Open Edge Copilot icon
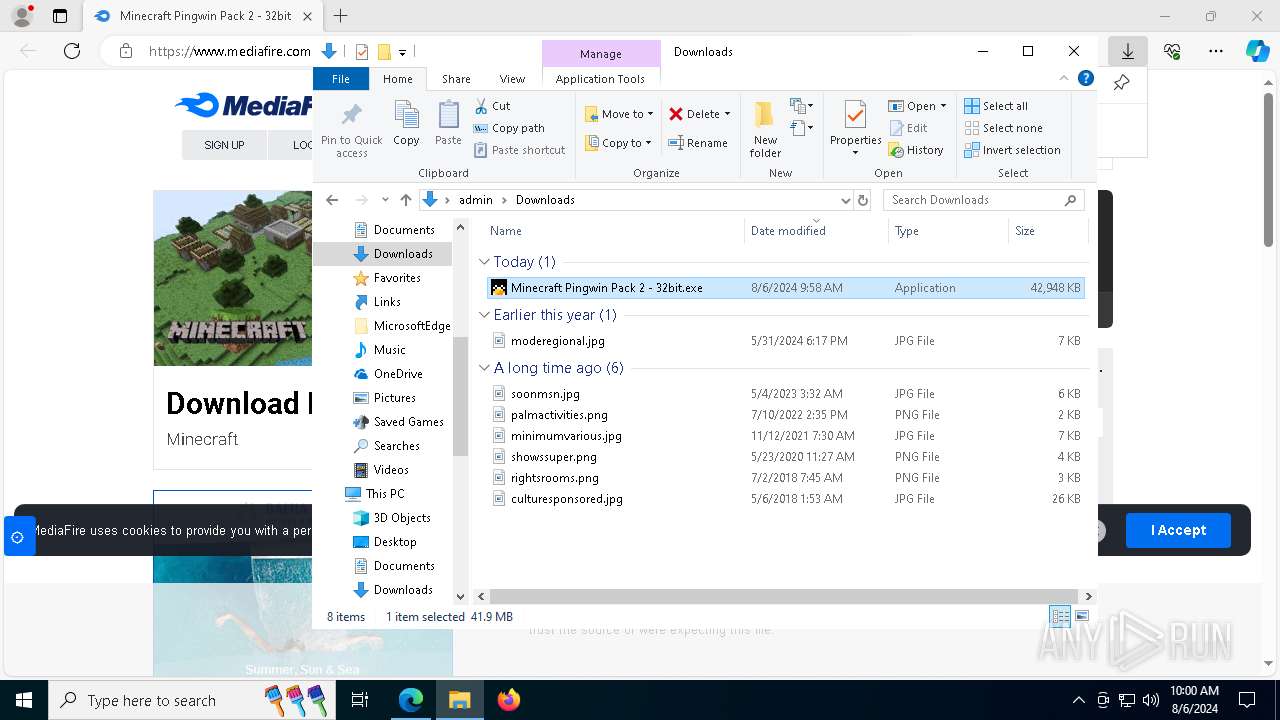1280x720 pixels. point(1257,51)
